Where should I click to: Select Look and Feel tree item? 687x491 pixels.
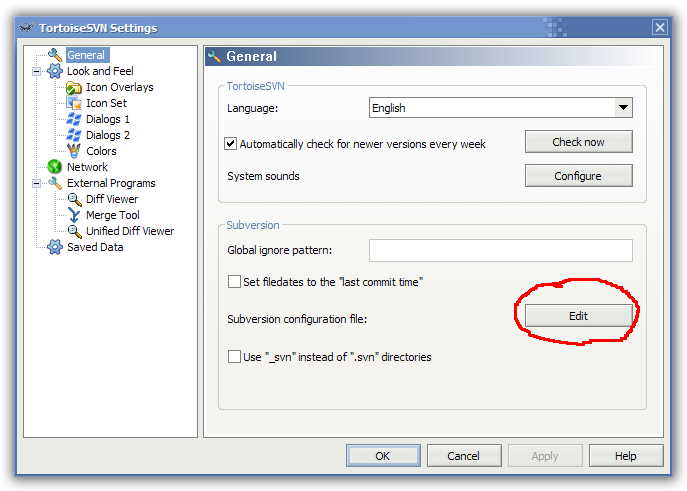click(100, 71)
